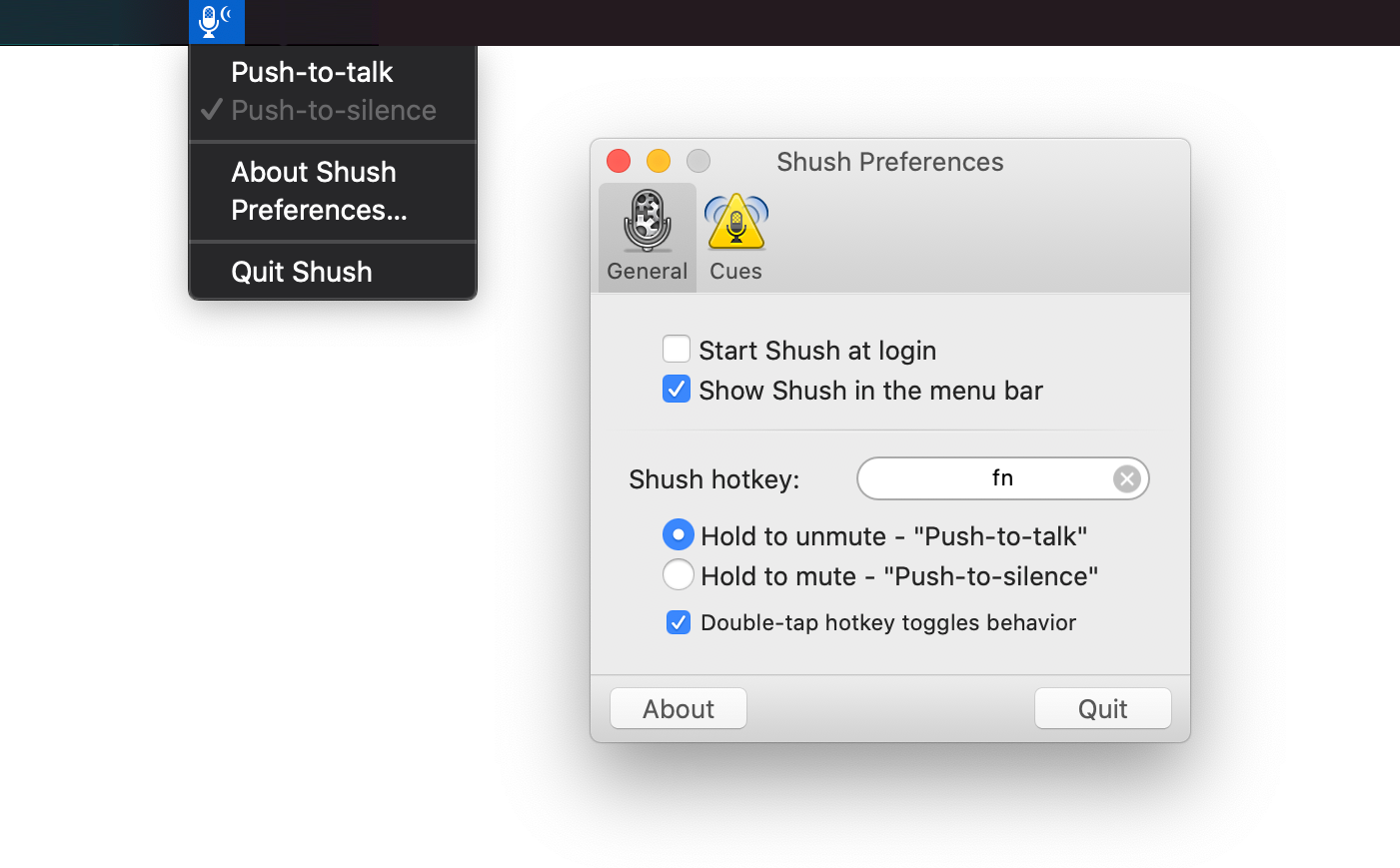Close the Shush Preferences window
The image size is (1400, 868).
(x=619, y=161)
